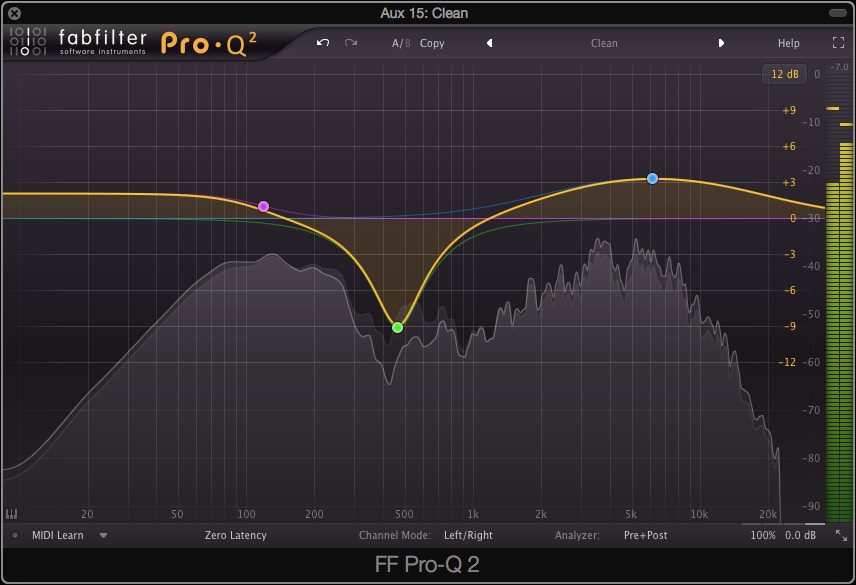Show the piano keyboard display icon

11,514
